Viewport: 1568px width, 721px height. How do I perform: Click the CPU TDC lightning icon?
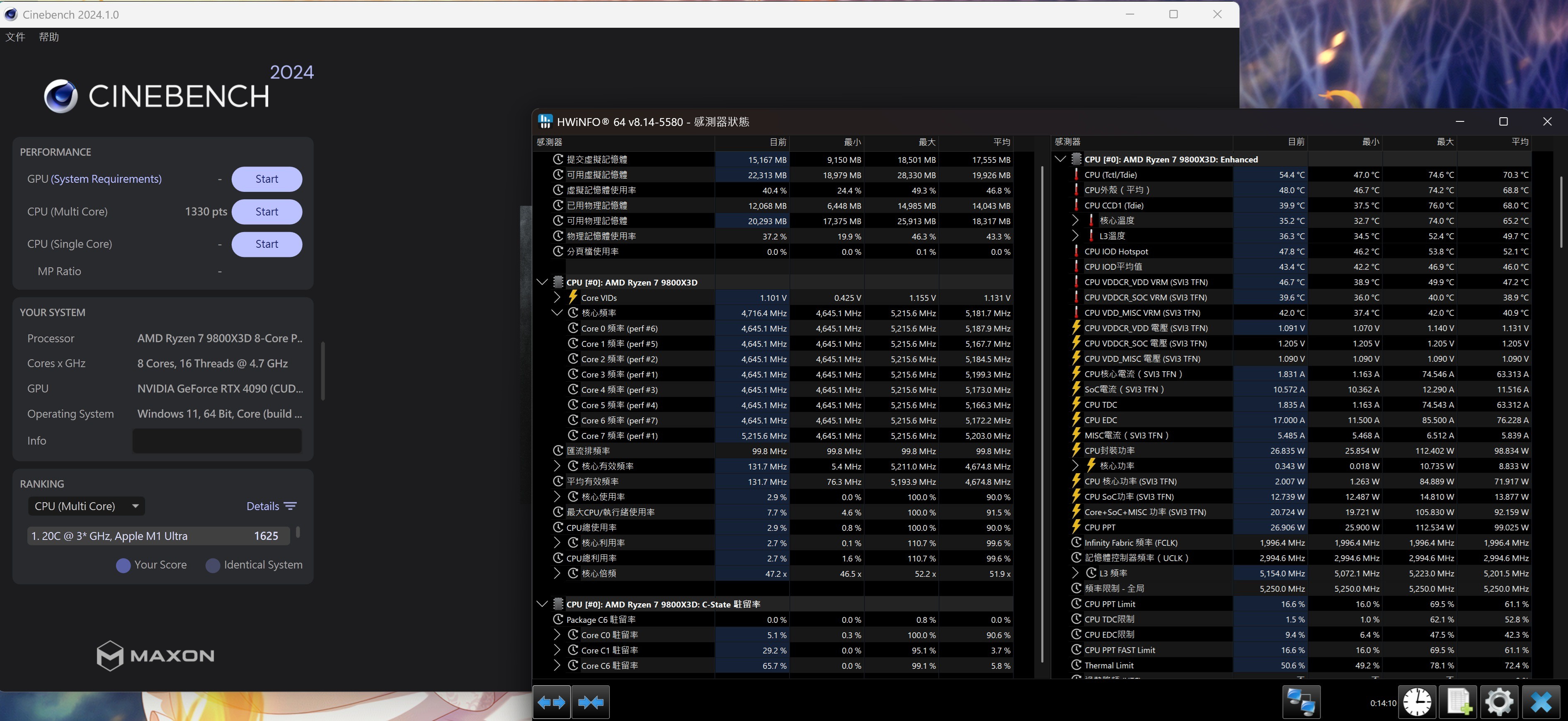pyautogui.click(x=1076, y=404)
